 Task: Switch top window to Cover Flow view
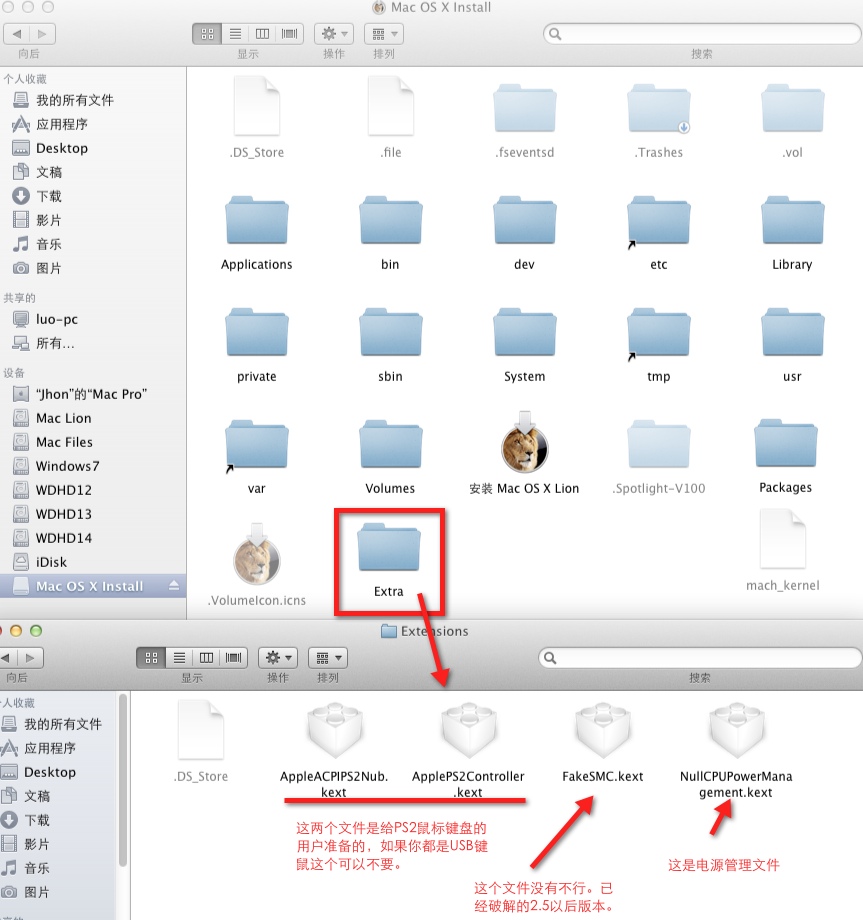coord(290,34)
